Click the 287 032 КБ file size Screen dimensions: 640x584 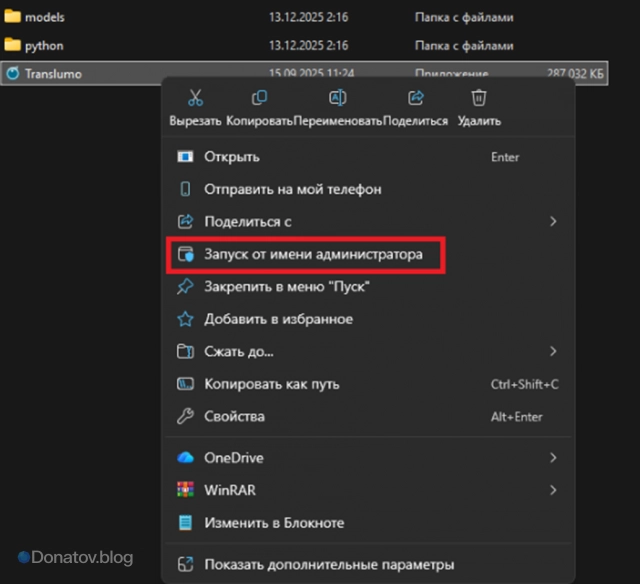(x=575, y=73)
